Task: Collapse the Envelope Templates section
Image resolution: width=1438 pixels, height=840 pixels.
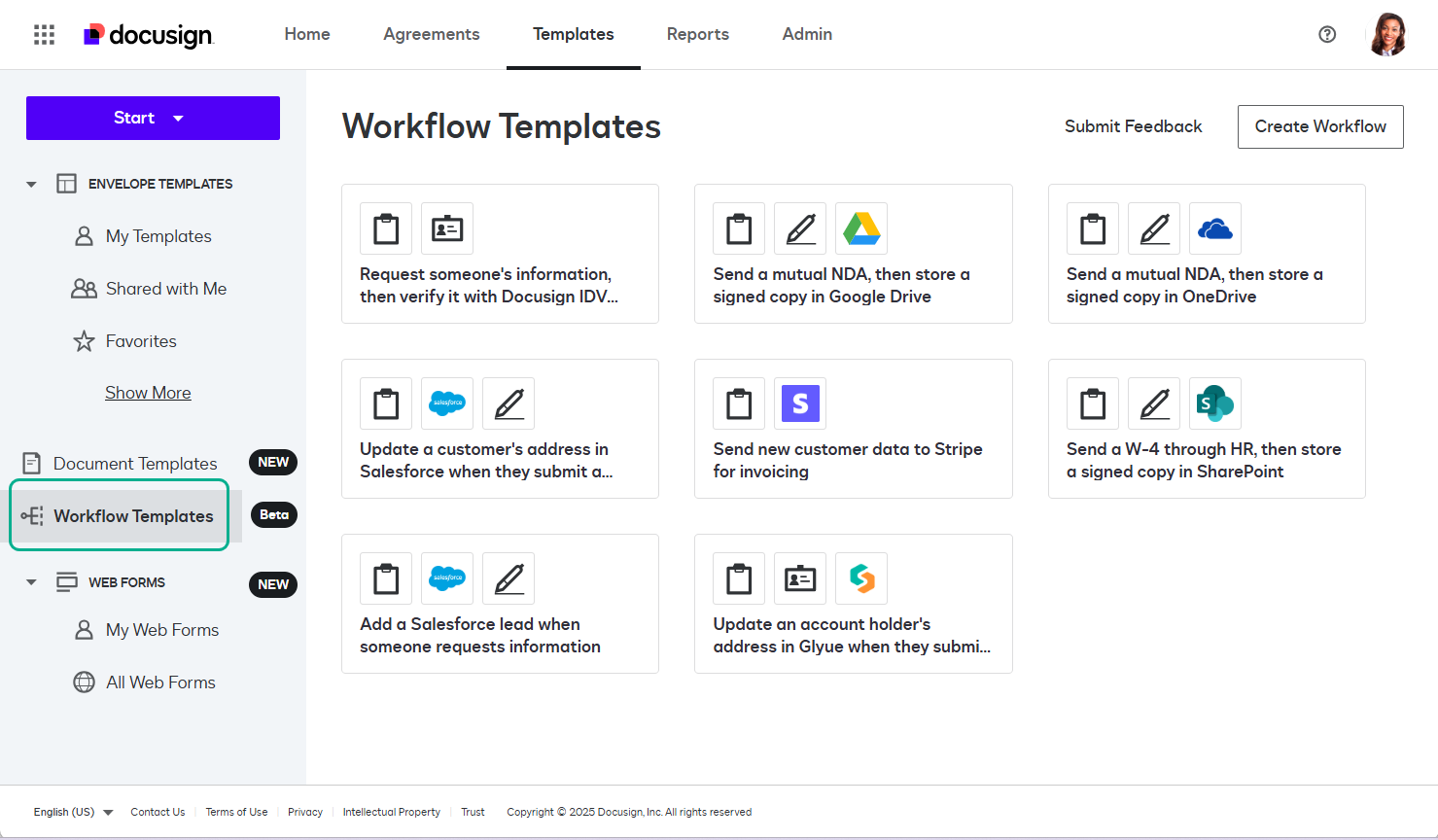Action: click(30, 183)
